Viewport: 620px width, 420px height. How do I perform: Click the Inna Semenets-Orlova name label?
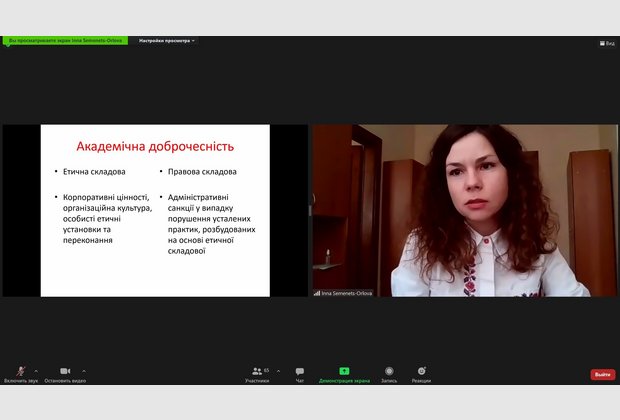pyautogui.click(x=343, y=293)
